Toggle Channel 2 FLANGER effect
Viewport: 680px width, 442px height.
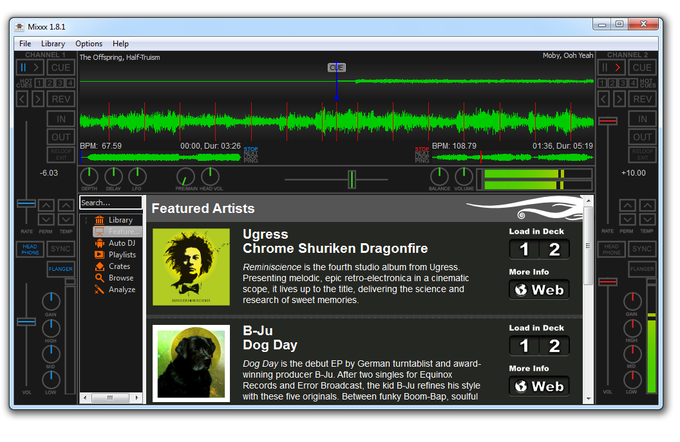click(x=642, y=269)
